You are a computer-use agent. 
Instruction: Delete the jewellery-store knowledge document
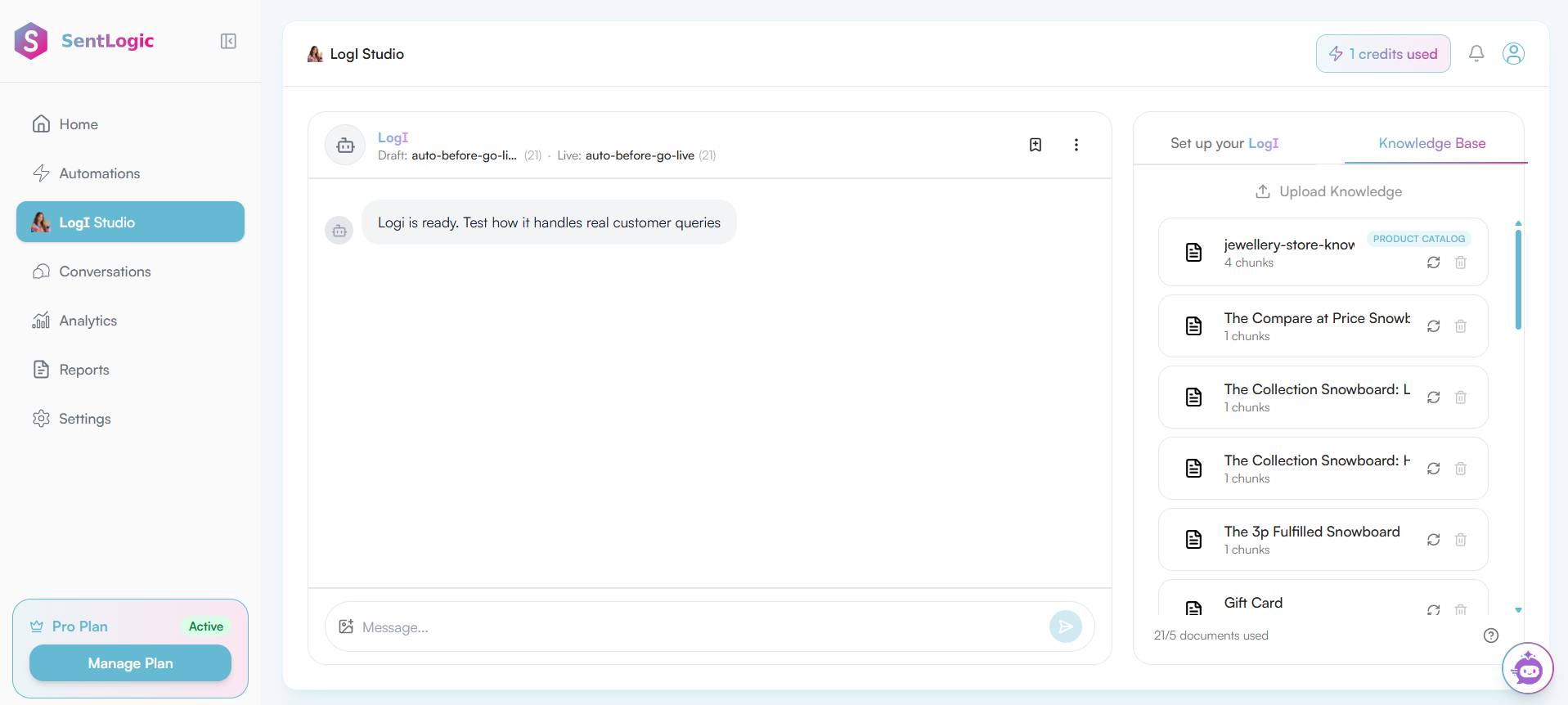pos(1461,263)
